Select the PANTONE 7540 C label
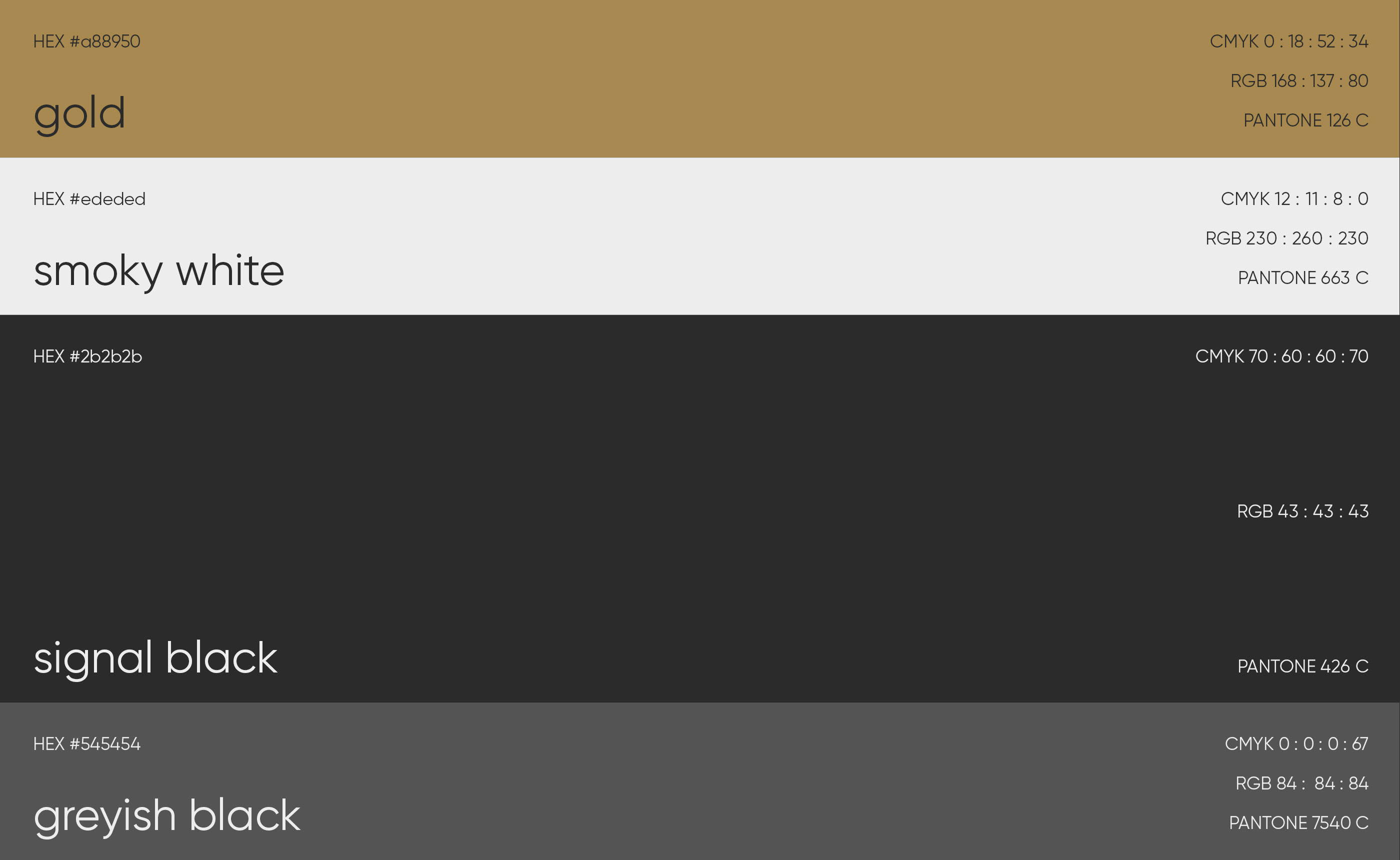 click(1298, 822)
